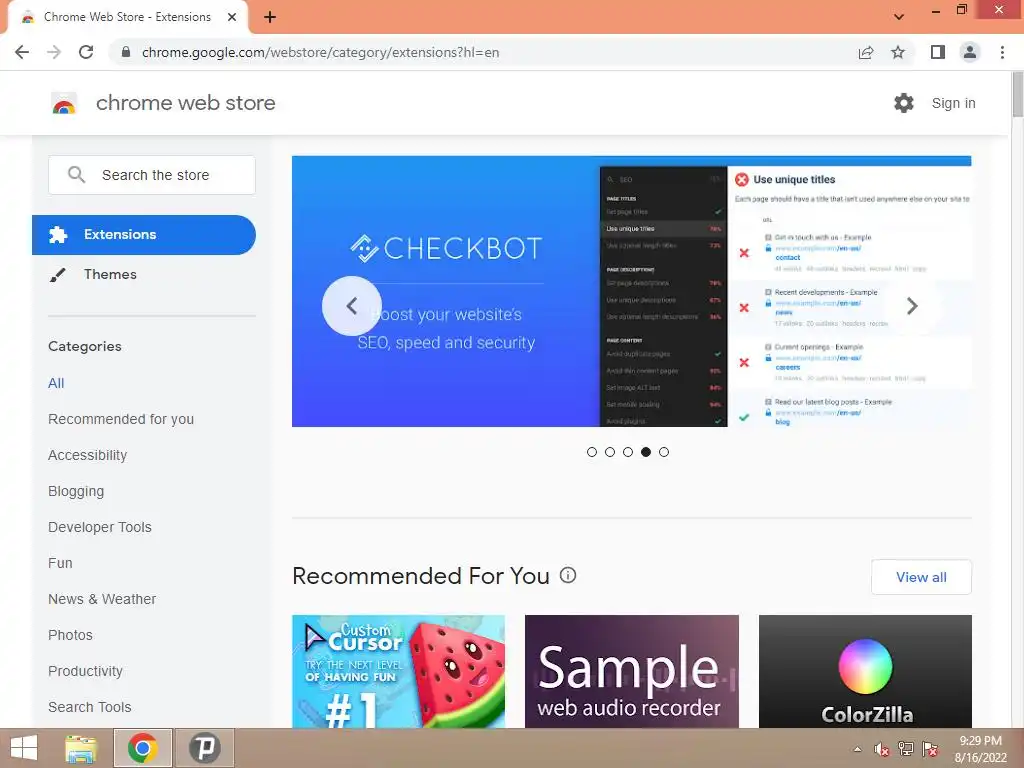Open the ColorZilla extension card
This screenshot has height=768, width=1024.
pyautogui.click(x=865, y=671)
